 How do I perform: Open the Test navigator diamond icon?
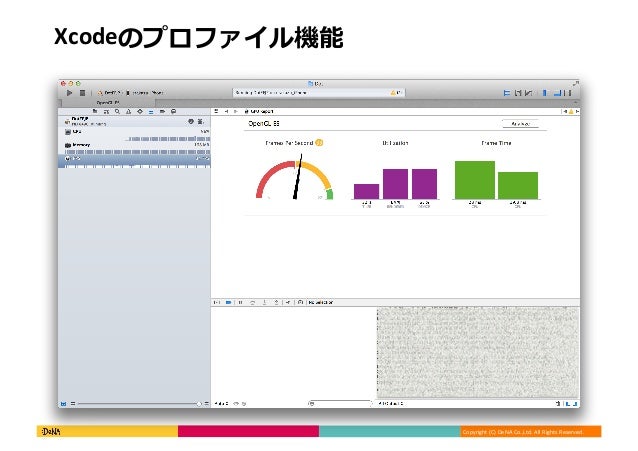140,112
